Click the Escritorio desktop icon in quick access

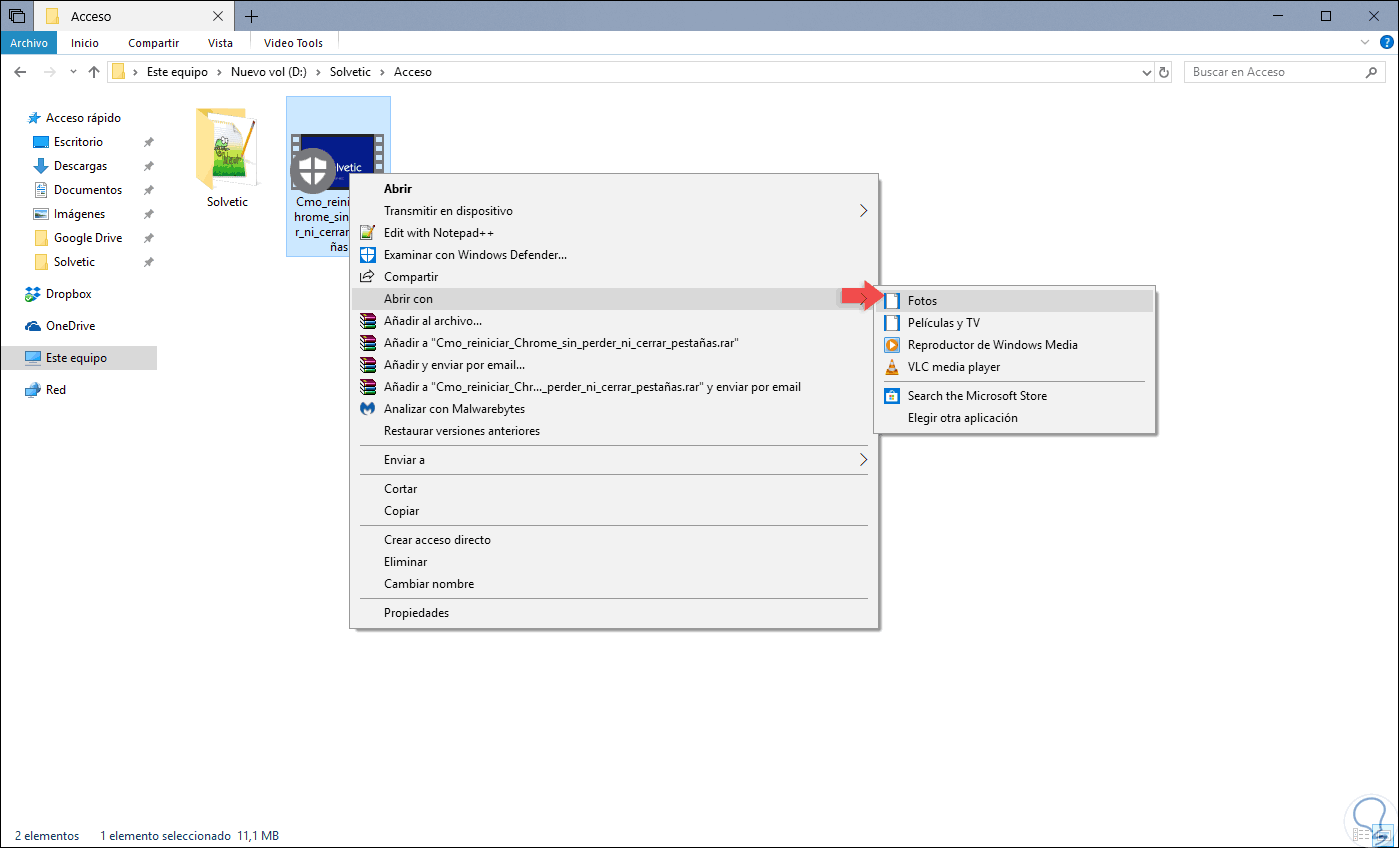pos(41,142)
